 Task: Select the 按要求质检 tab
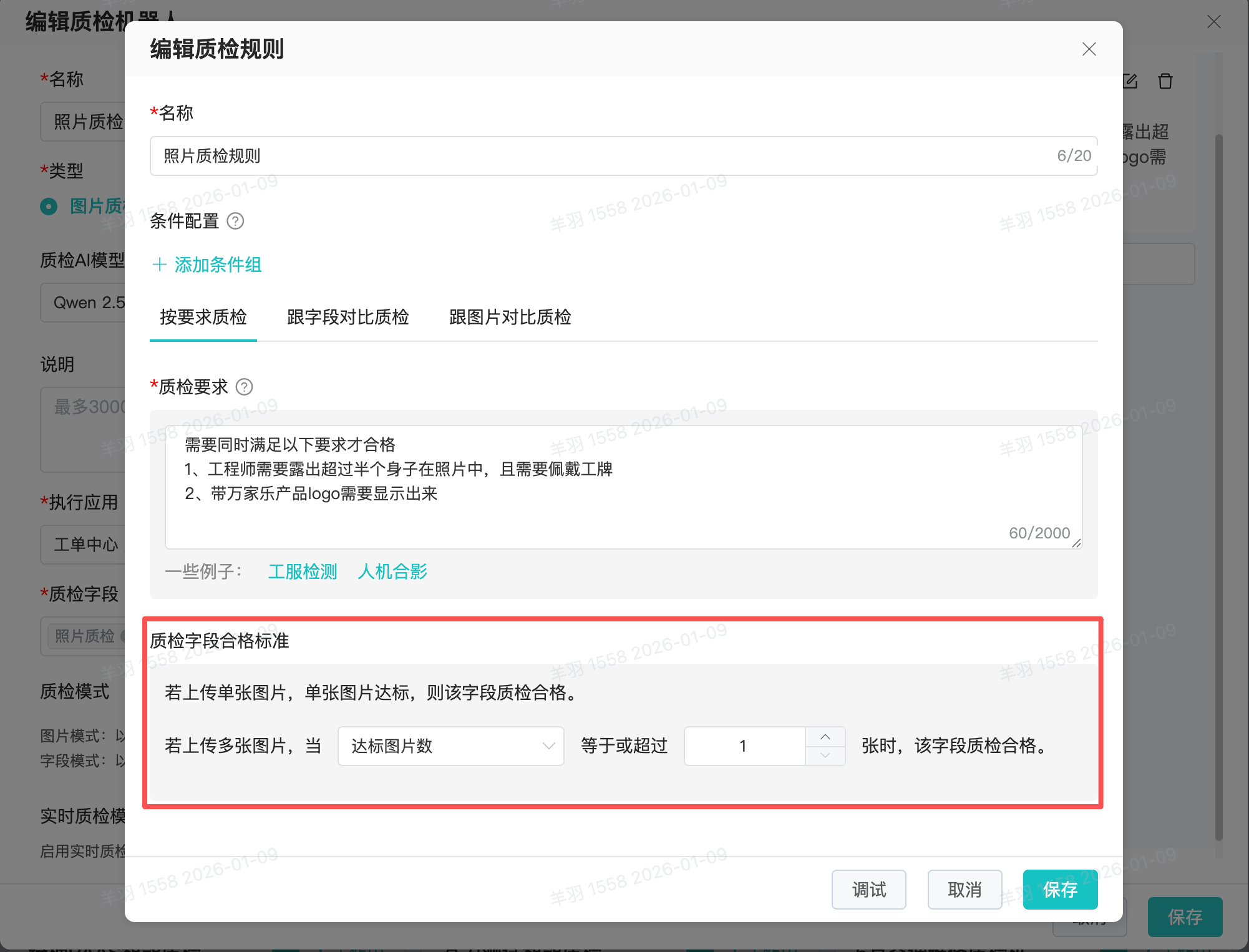tap(203, 317)
